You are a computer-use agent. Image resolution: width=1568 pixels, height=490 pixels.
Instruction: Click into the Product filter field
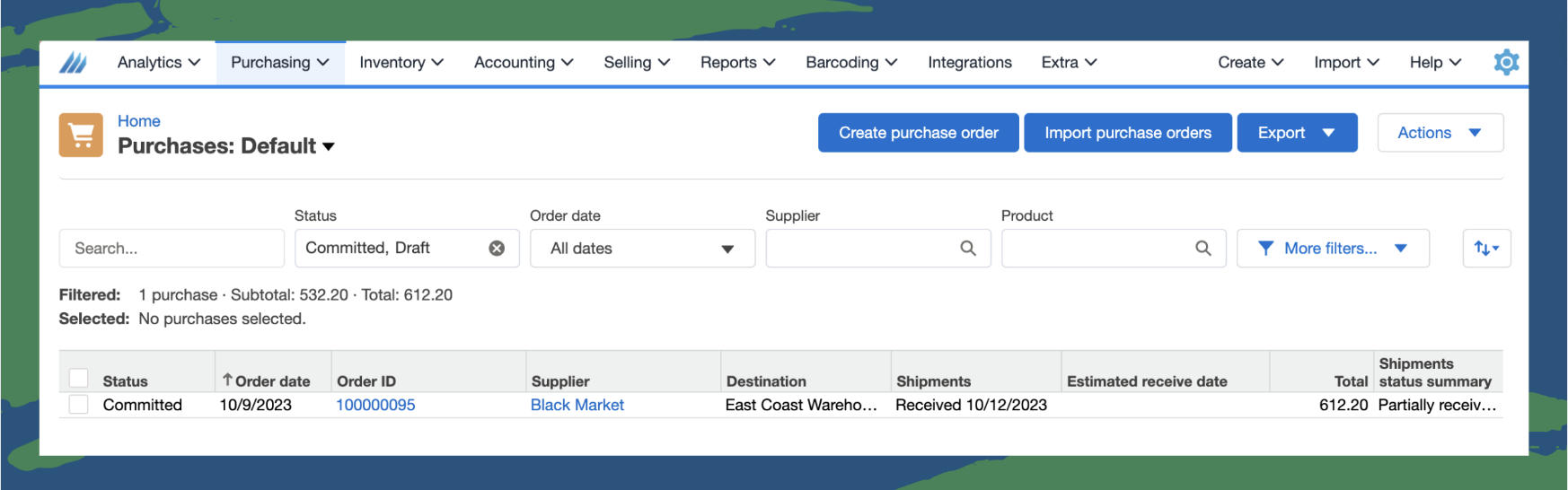[x=1114, y=249]
